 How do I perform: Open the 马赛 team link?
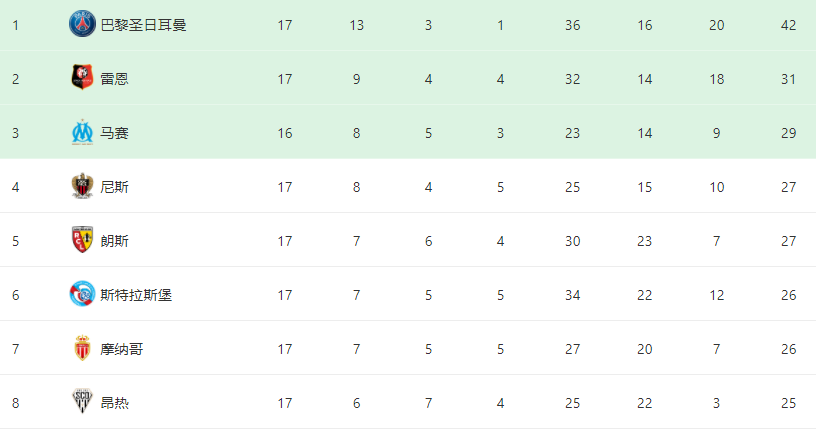114,133
